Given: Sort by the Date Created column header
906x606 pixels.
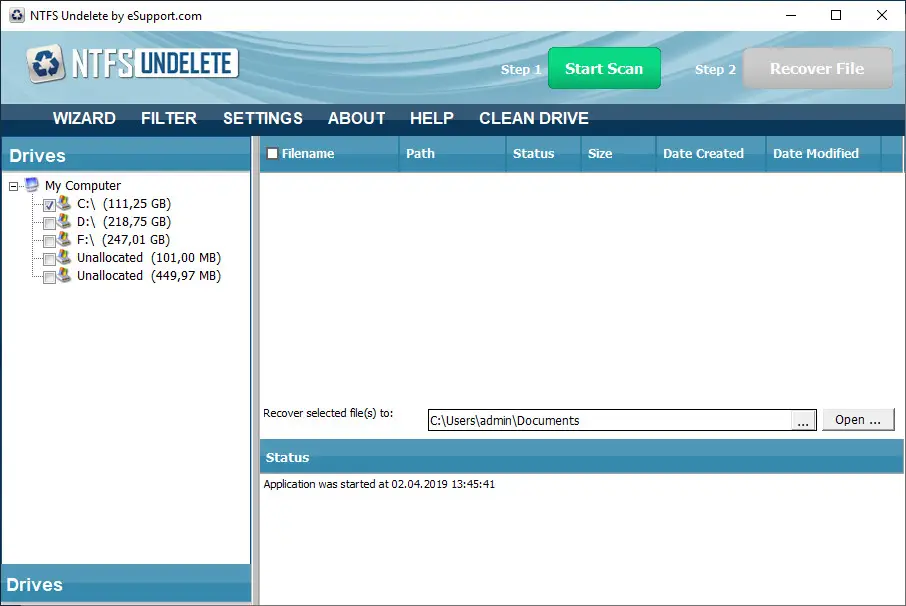Looking at the screenshot, I should coord(711,154).
